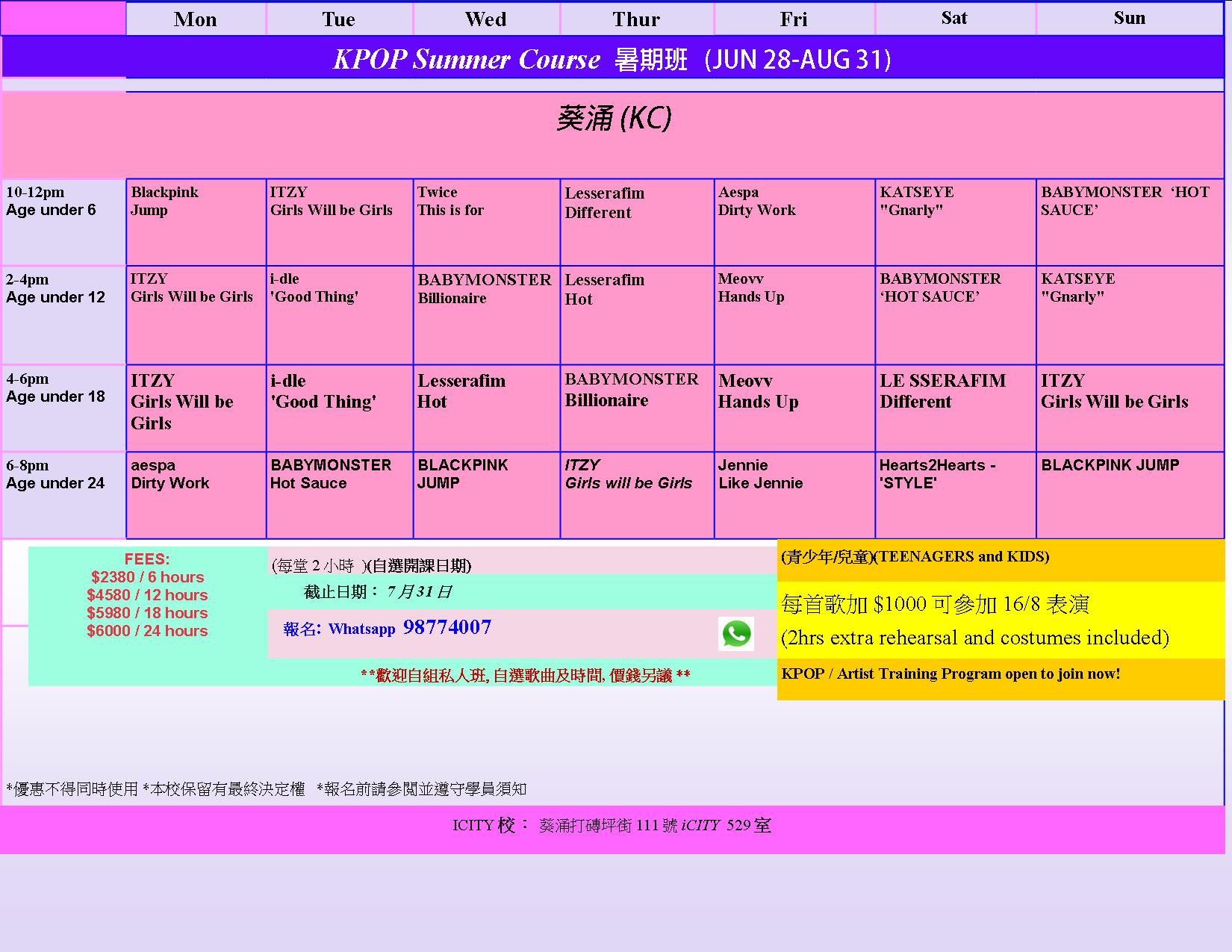Click Sunday 2-4pm KATSEYE Gnarly cell

tap(1130, 315)
